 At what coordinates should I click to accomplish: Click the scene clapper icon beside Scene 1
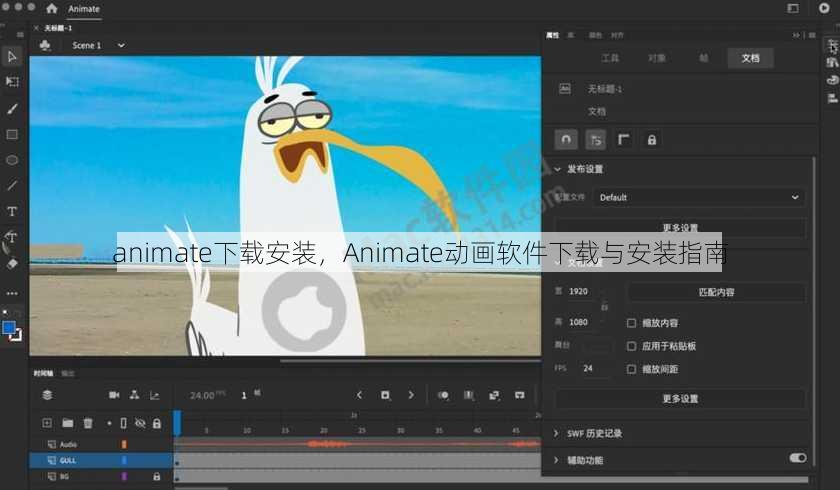(45, 46)
